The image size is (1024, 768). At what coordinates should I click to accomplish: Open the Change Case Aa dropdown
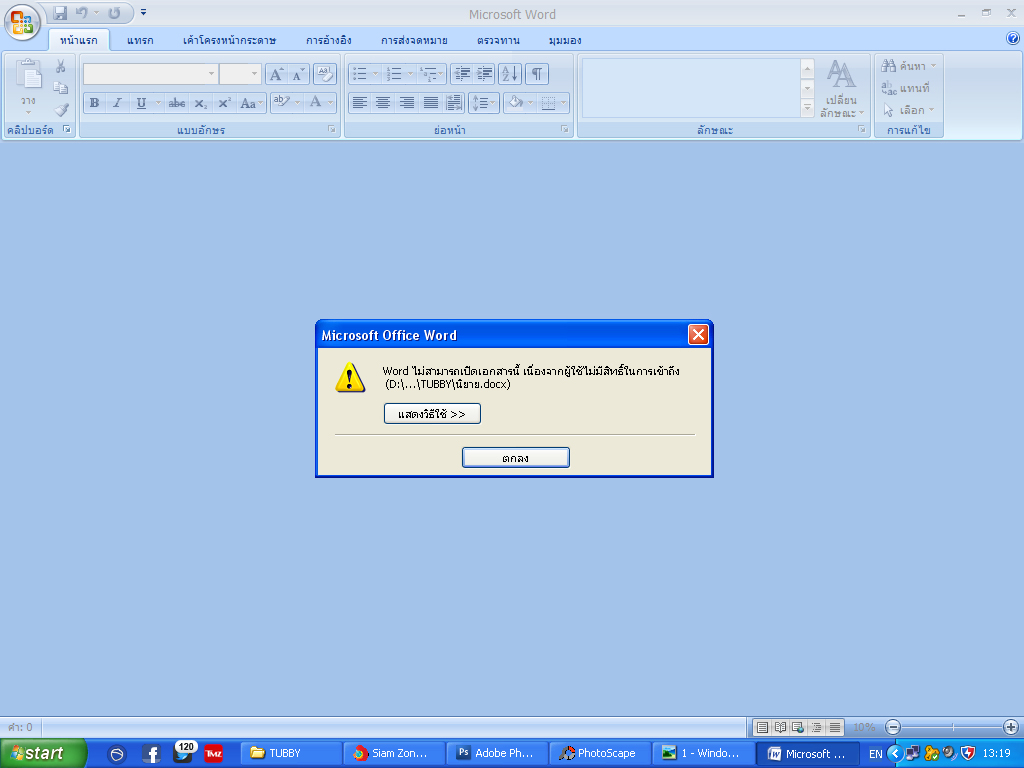[251, 103]
